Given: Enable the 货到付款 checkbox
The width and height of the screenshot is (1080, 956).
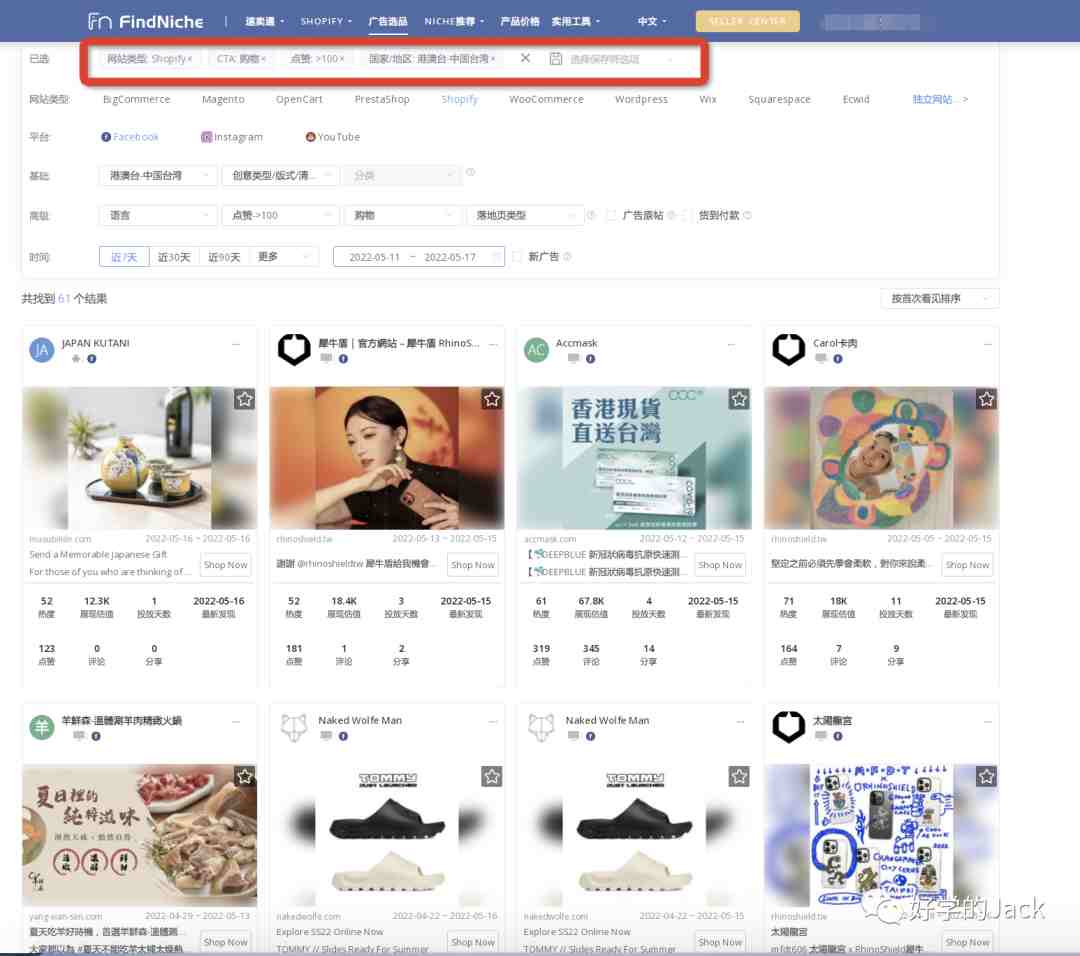Looking at the screenshot, I should point(685,216).
